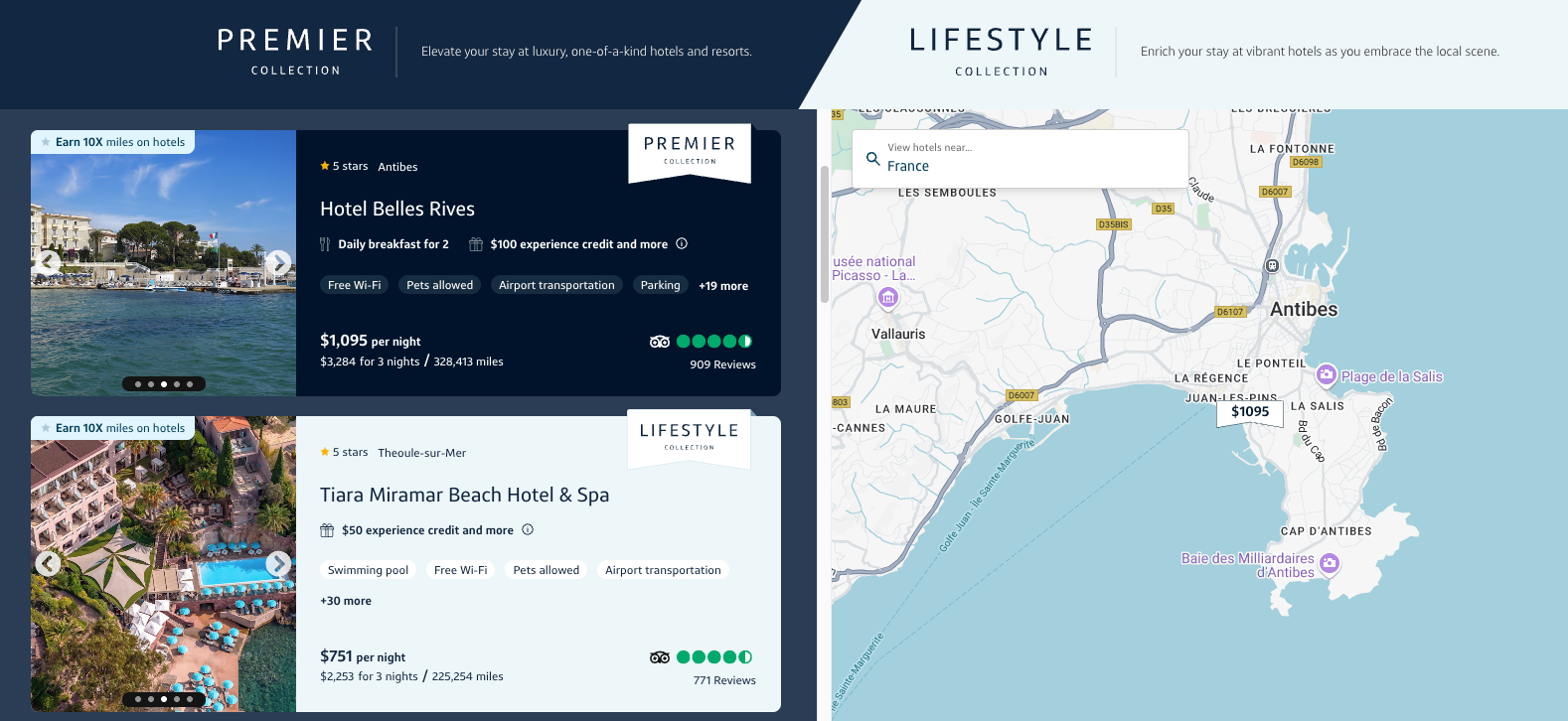Show previous image of Tiara Miramar hotel
The width and height of the screenshot is (1568, 721).
coord(48,563)
